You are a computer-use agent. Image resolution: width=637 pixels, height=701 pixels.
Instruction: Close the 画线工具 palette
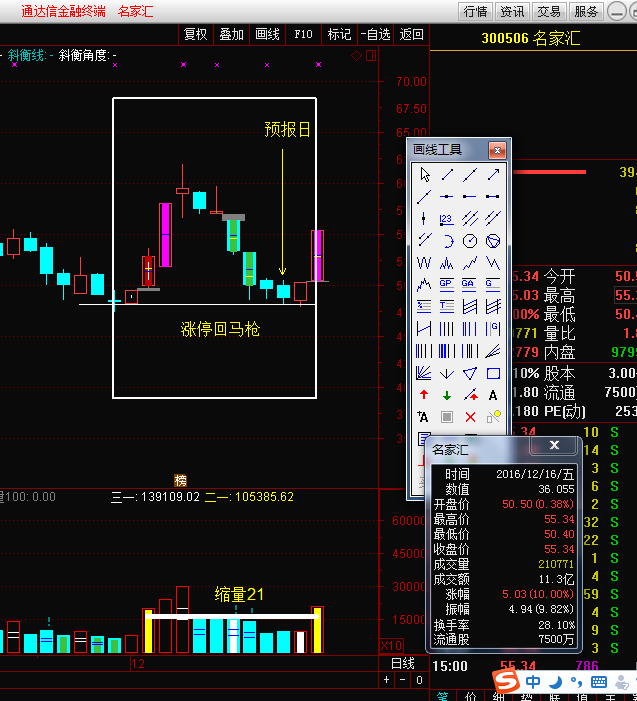click(x=496, y=150)
